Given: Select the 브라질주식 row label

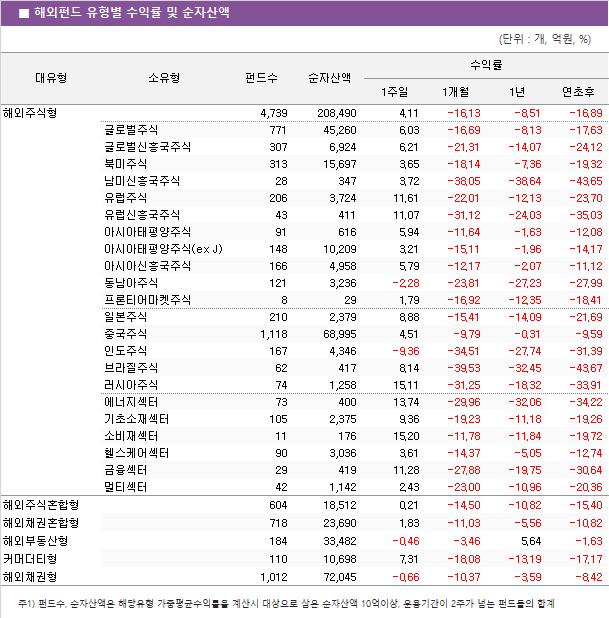Looking at the screenshot, I should (x=131, y=368).
